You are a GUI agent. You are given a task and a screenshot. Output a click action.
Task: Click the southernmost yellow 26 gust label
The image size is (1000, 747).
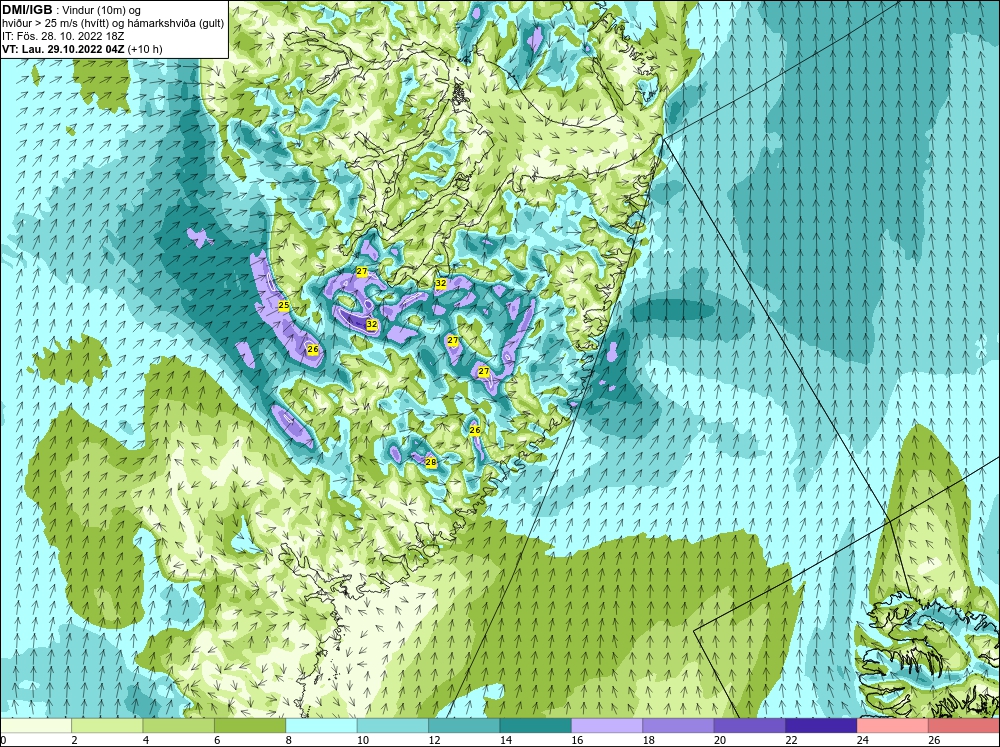click(474, 431)
